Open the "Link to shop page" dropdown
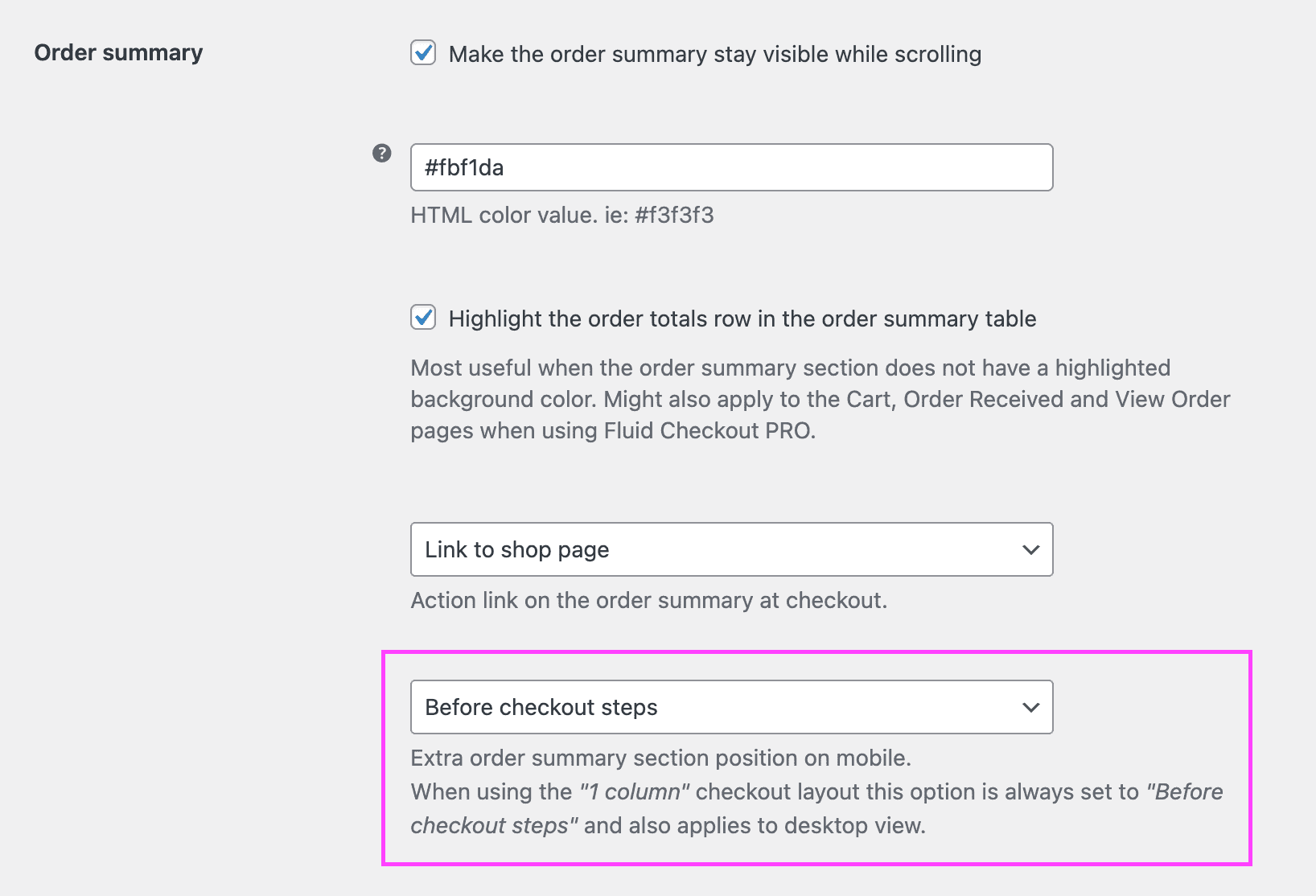Viewport: 1316px width, 896px height. point(731,549)
